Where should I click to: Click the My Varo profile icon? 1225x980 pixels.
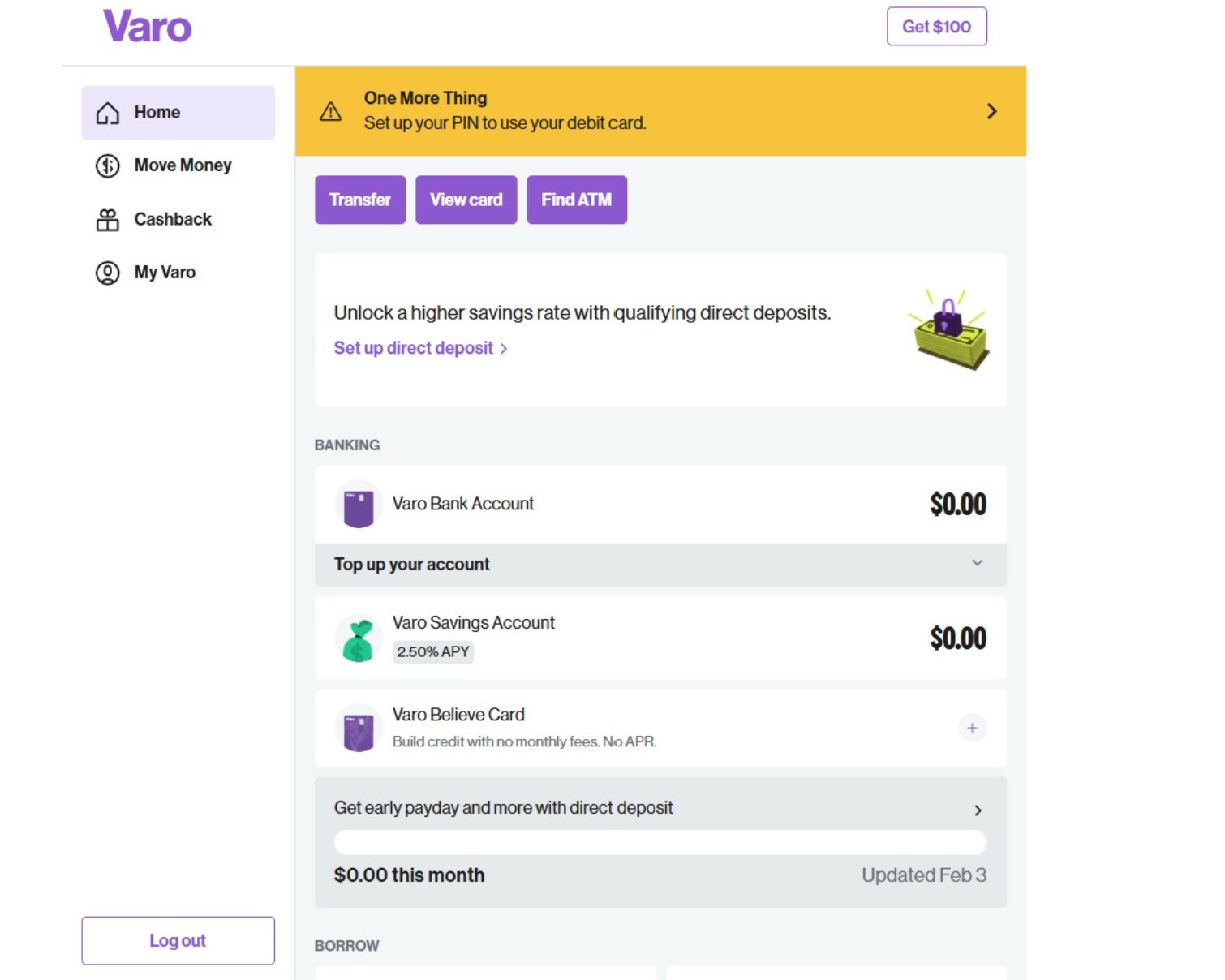tap(107, 273)
